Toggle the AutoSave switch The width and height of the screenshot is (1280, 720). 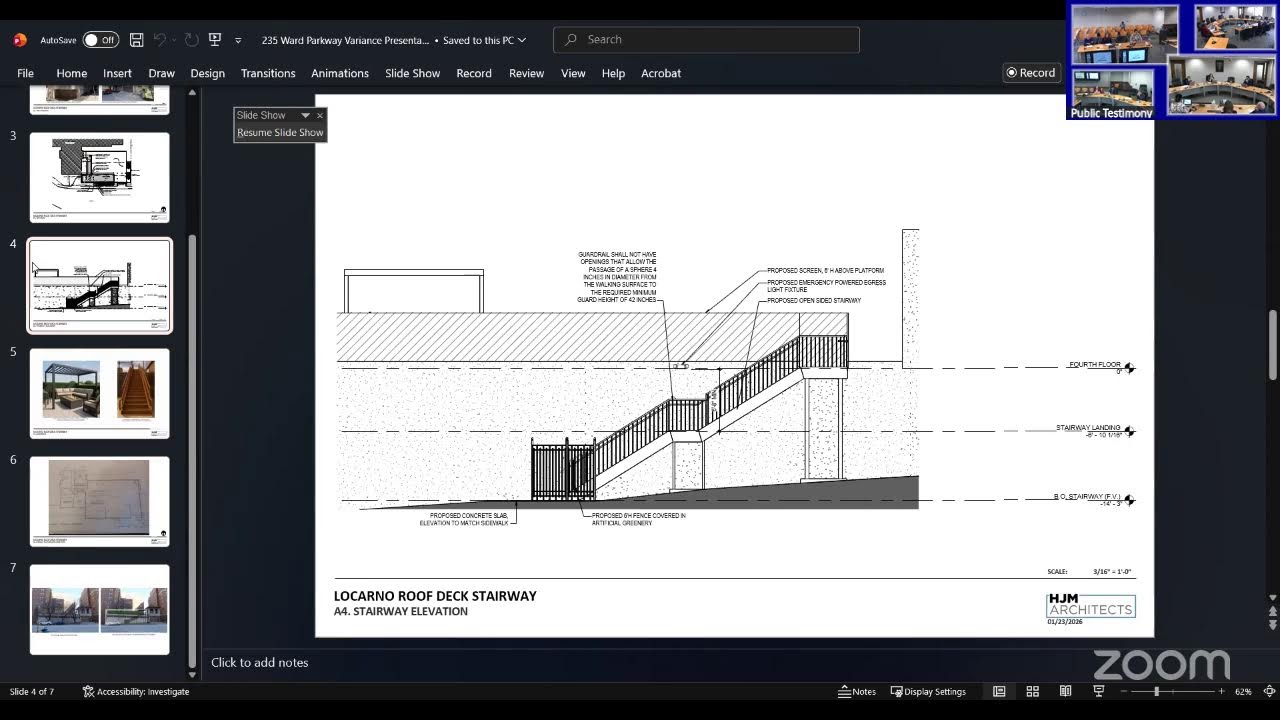click(x=100, y=40)
